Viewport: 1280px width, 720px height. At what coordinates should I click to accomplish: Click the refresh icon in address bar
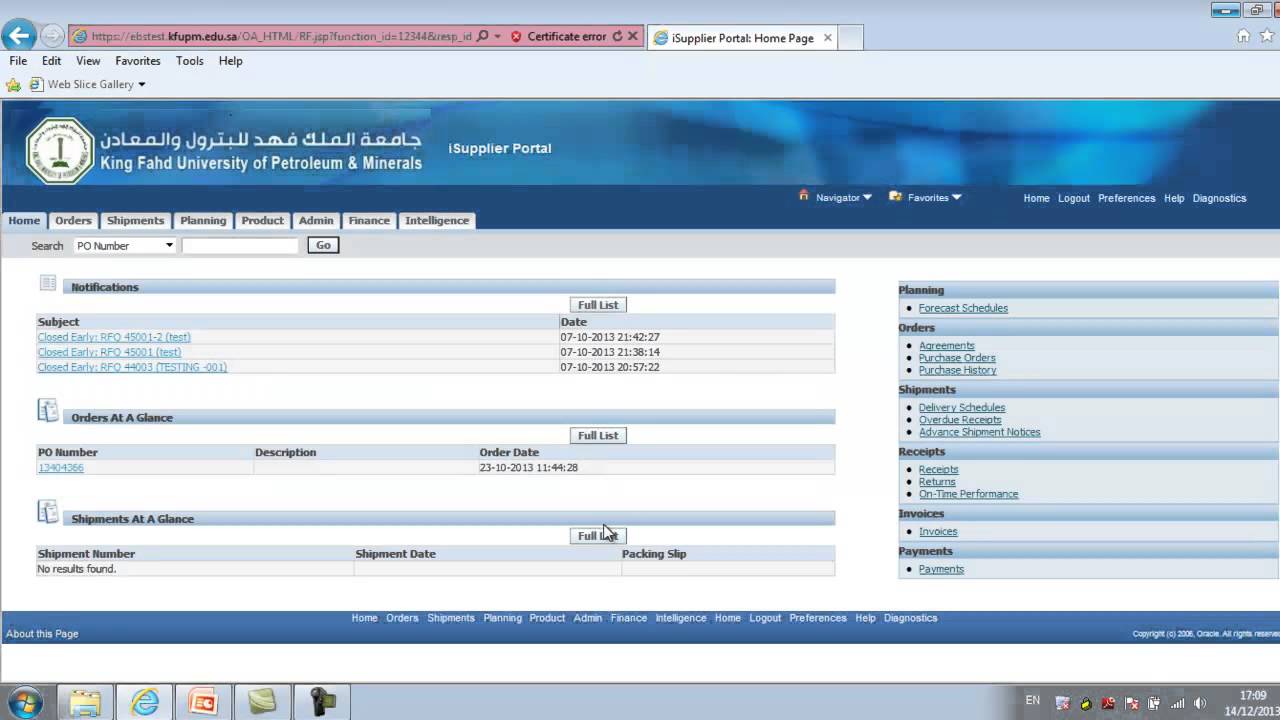click(x=617, y=36)
